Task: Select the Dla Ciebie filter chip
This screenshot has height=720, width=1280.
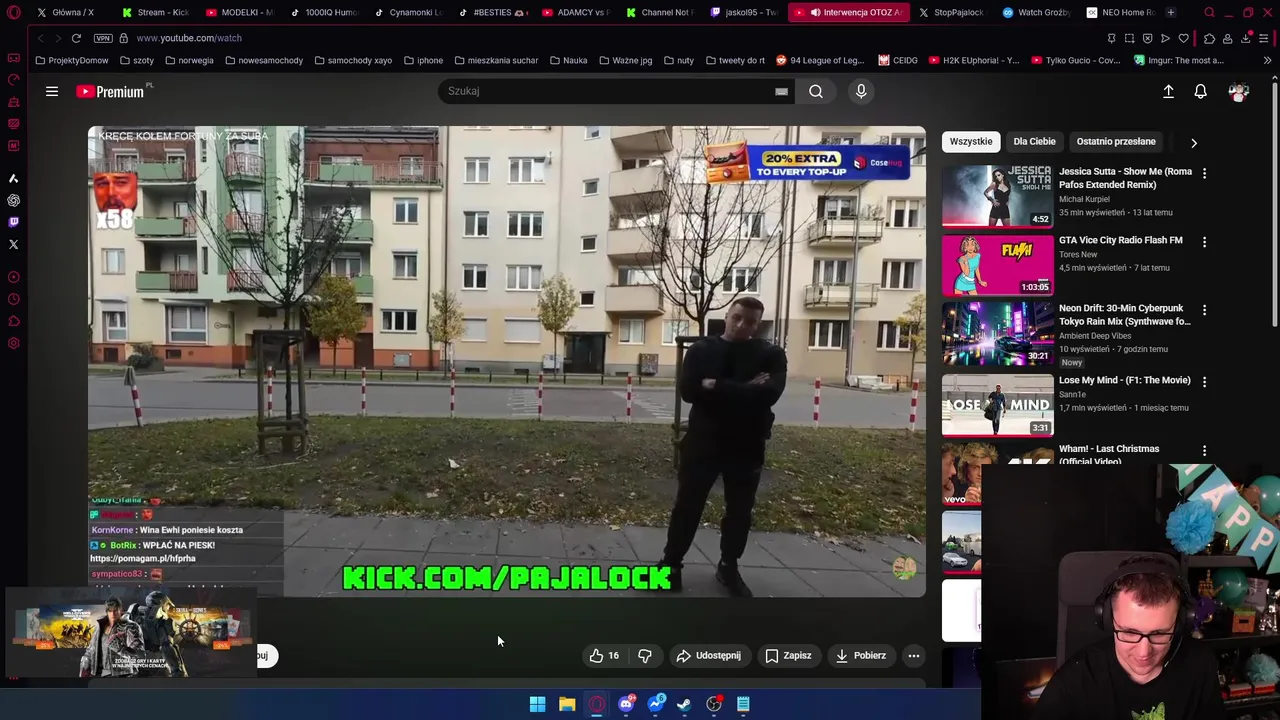Action: [1034, 142]
